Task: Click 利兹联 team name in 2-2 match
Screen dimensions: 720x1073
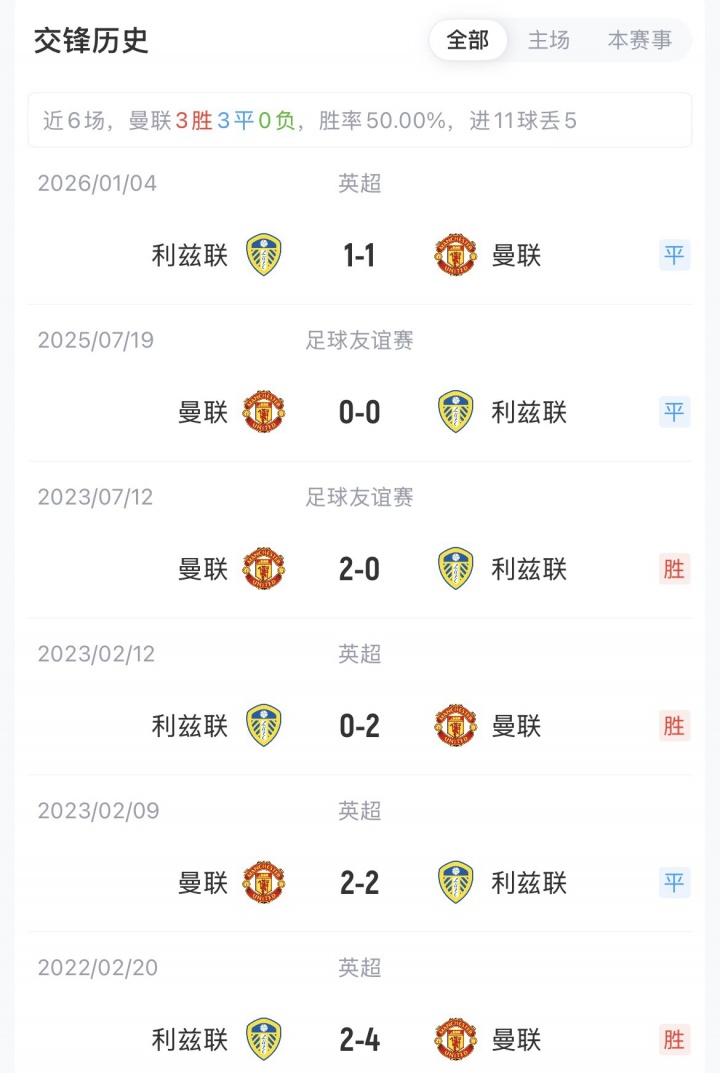Action: 529,883
